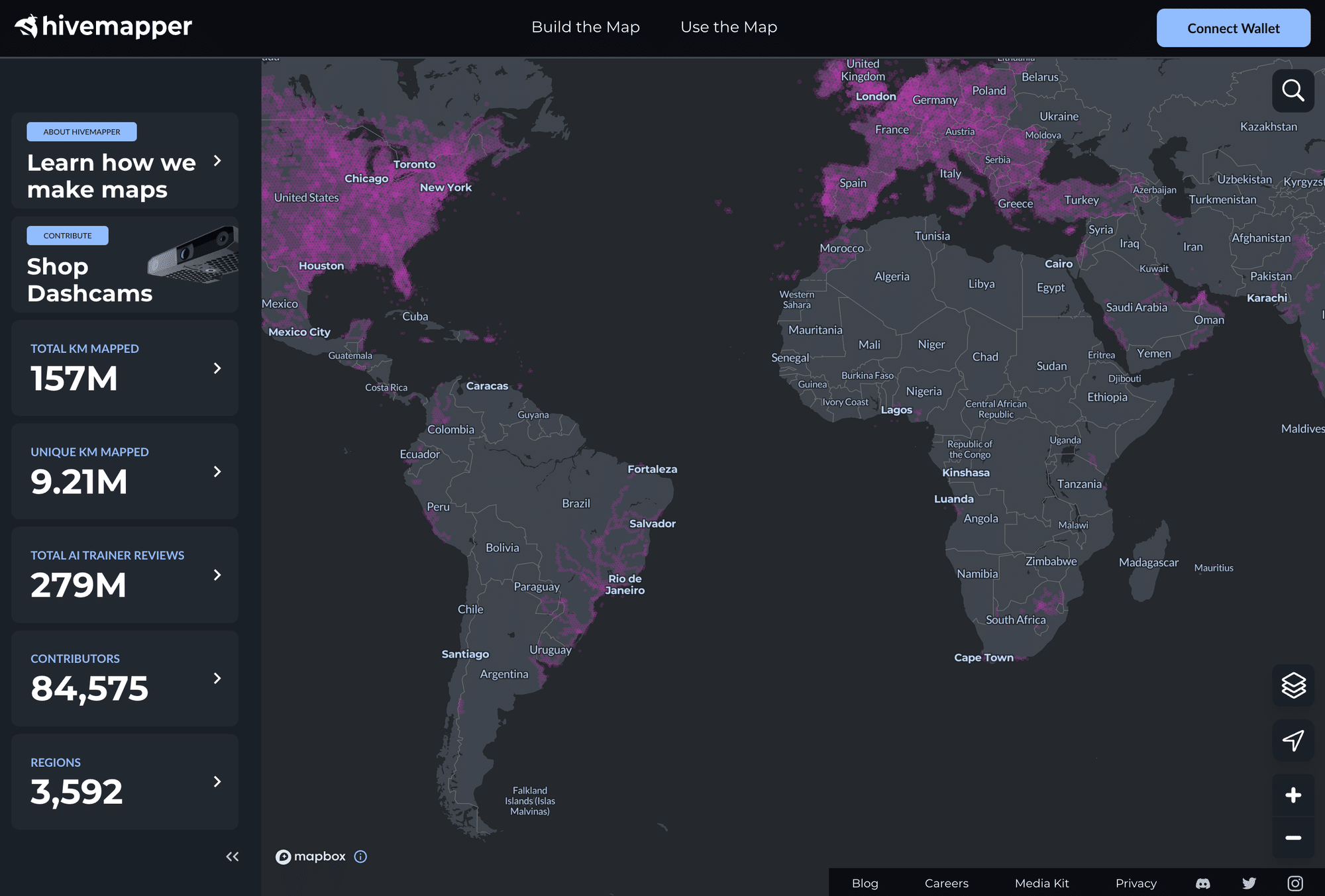
Task: Expand the Total AI Trainer Reviews chevron
Action: point(217,575)
